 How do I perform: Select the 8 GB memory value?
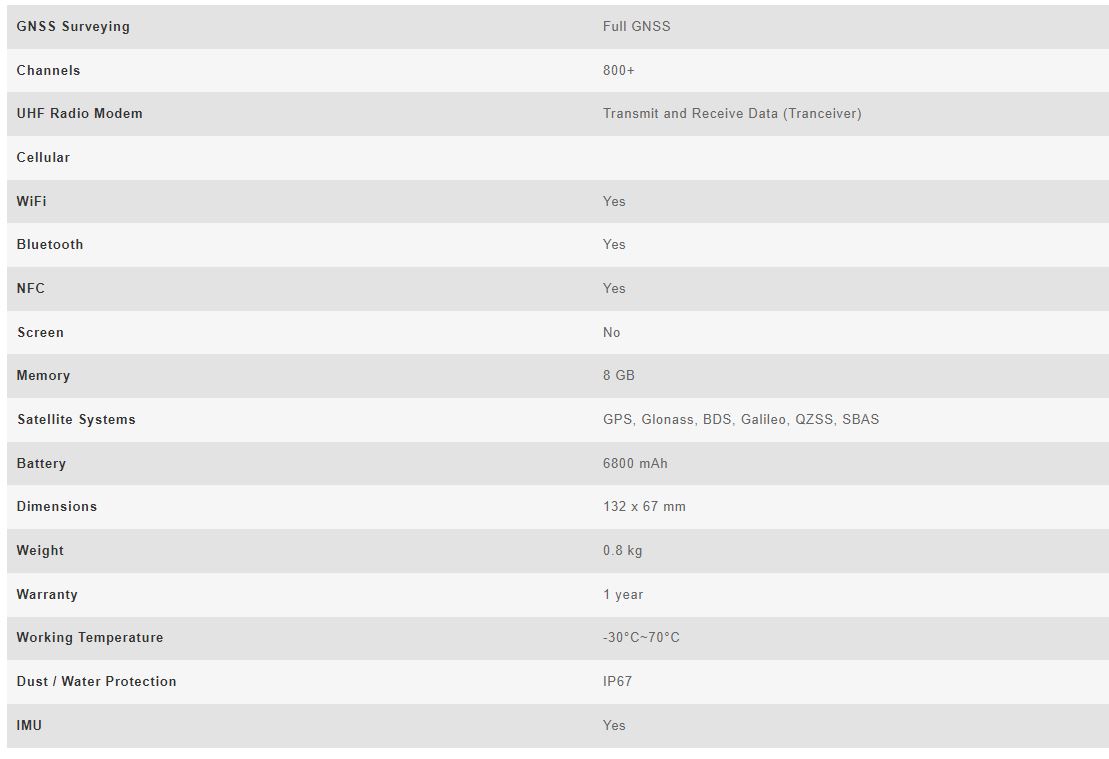tap(618, 376)
